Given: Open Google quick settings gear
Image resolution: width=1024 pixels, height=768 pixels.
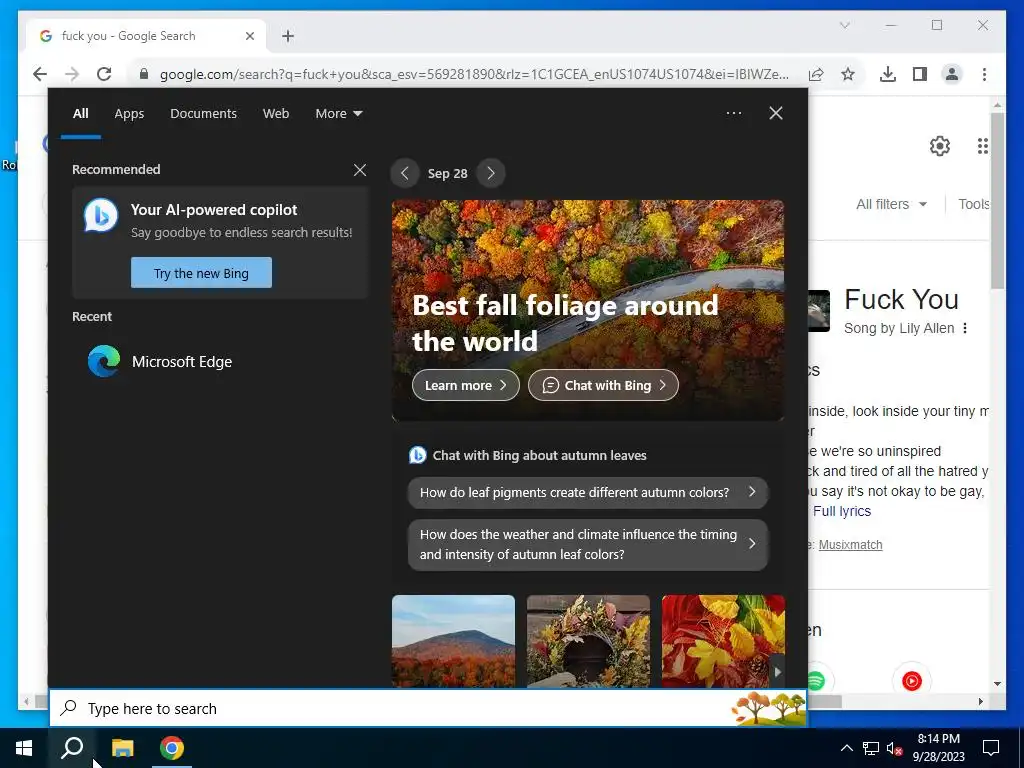Looking at the screenshot, I should 940,146.
